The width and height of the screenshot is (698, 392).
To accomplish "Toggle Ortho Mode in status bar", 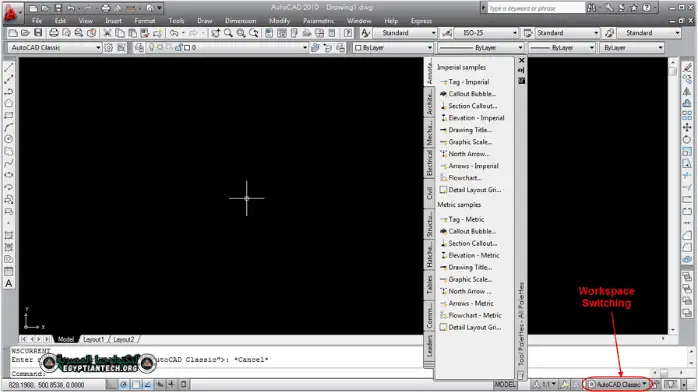I will (135, 384).
